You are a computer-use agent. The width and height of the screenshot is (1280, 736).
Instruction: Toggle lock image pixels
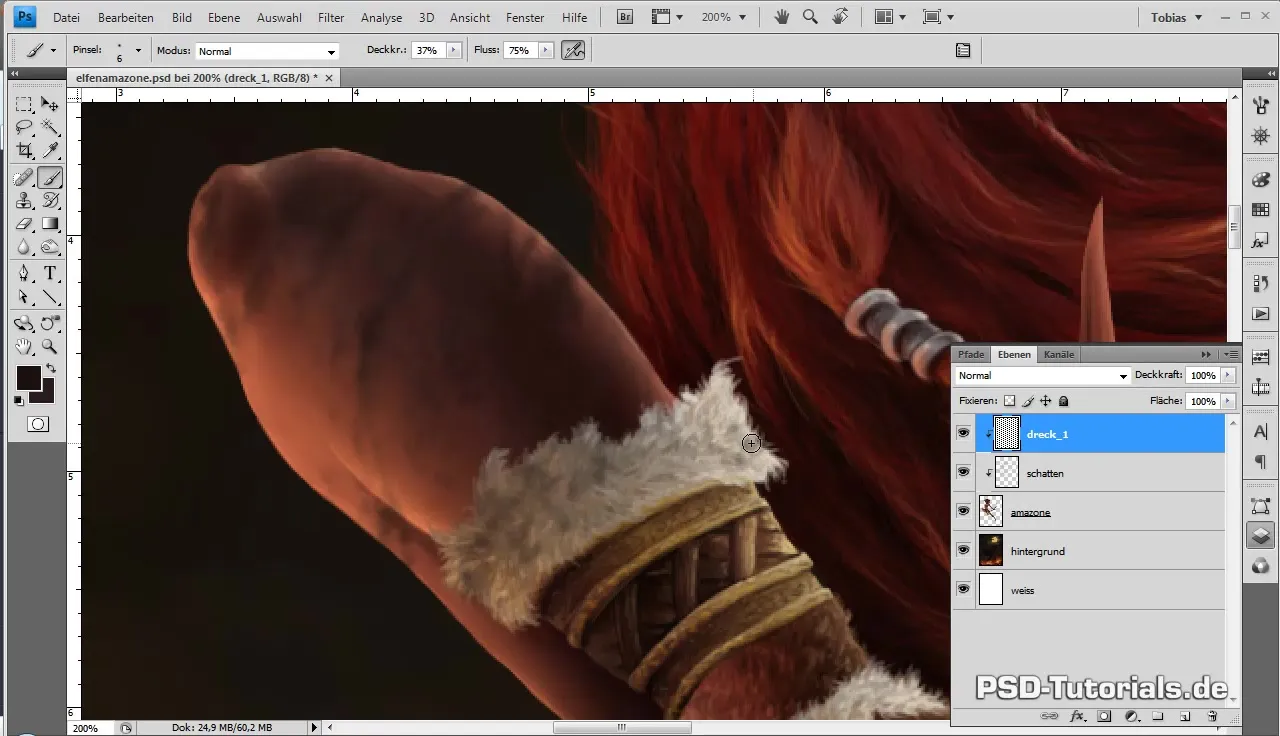(x=1028, y=401)
